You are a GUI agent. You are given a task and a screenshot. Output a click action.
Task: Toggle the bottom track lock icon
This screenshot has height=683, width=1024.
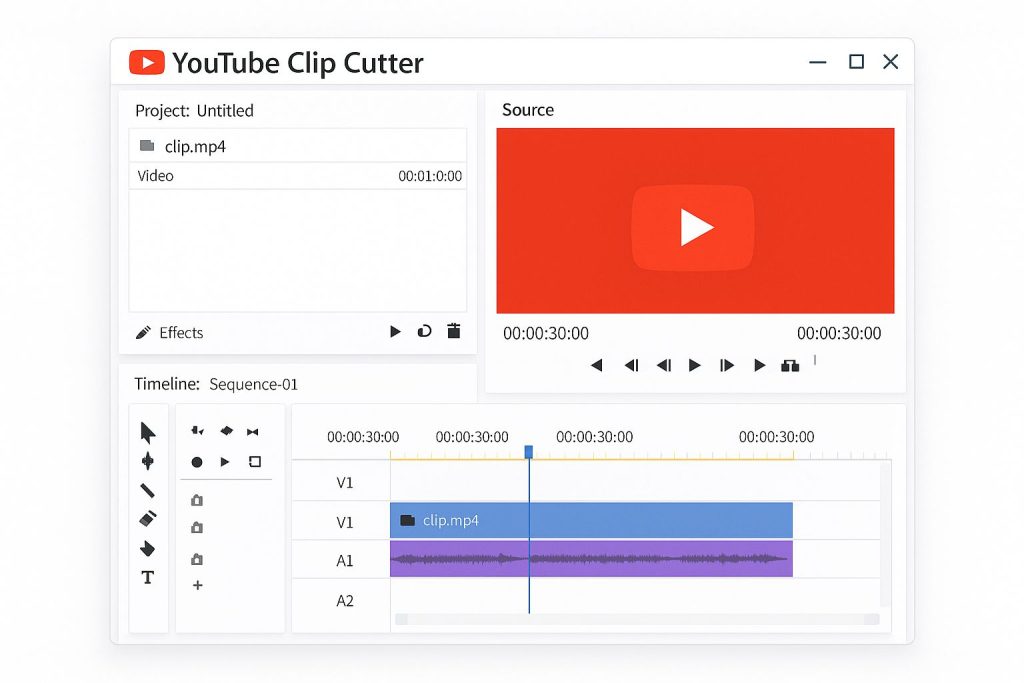(x=197, y=559)
